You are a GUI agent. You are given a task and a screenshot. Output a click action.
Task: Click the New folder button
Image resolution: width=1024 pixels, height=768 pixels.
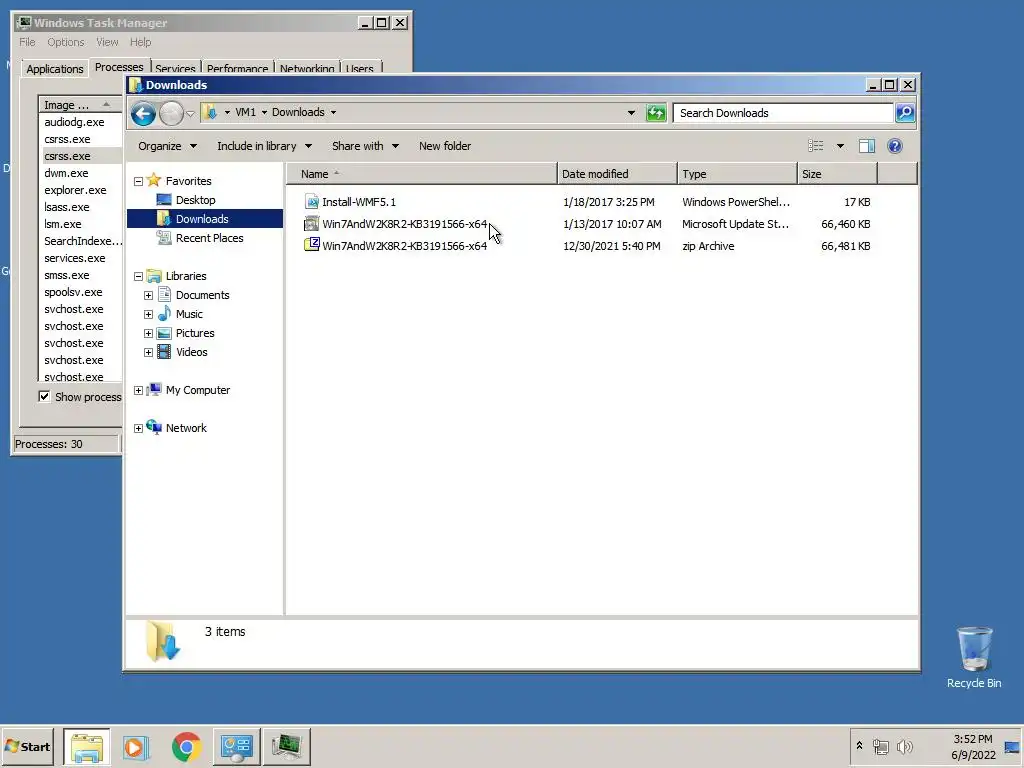445,146
